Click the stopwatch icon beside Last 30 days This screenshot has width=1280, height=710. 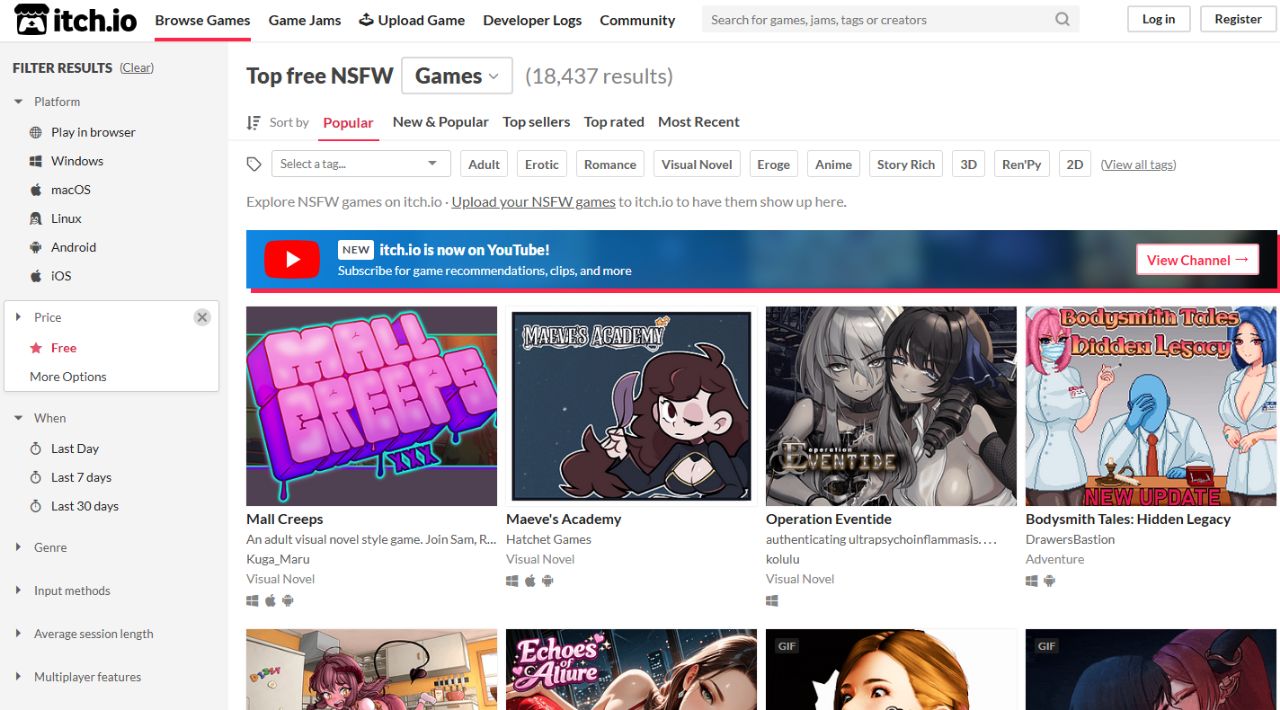[36, 506]
